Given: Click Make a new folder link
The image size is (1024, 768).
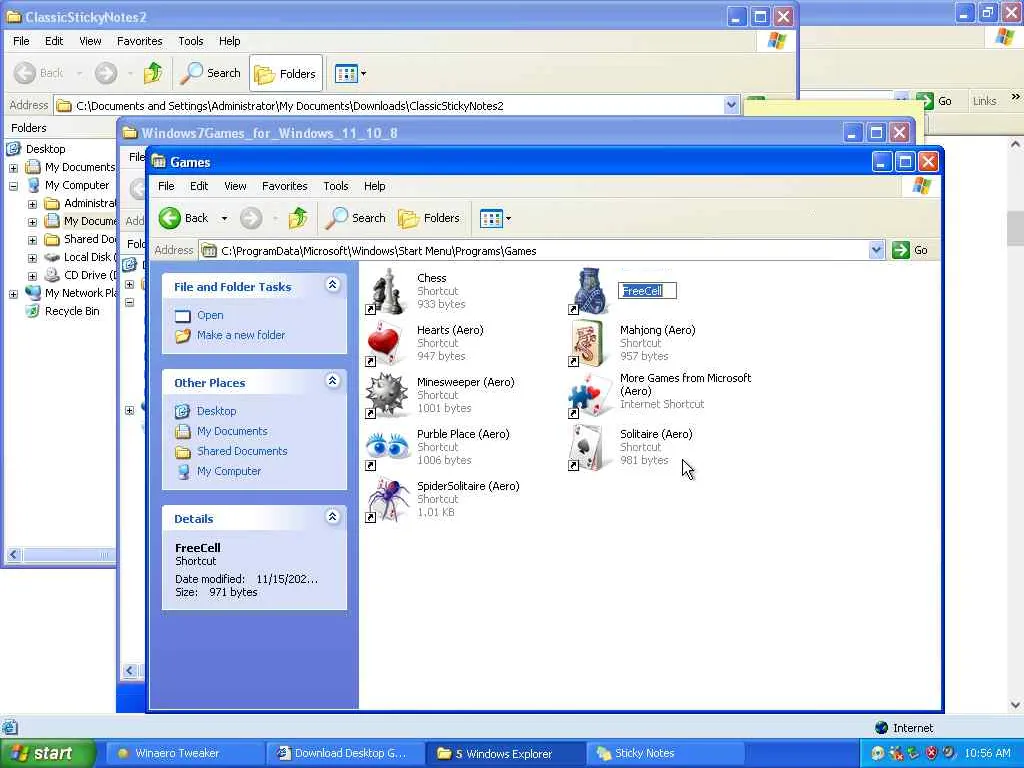Looking at the screenshot, I should click(x=241, y=335).
